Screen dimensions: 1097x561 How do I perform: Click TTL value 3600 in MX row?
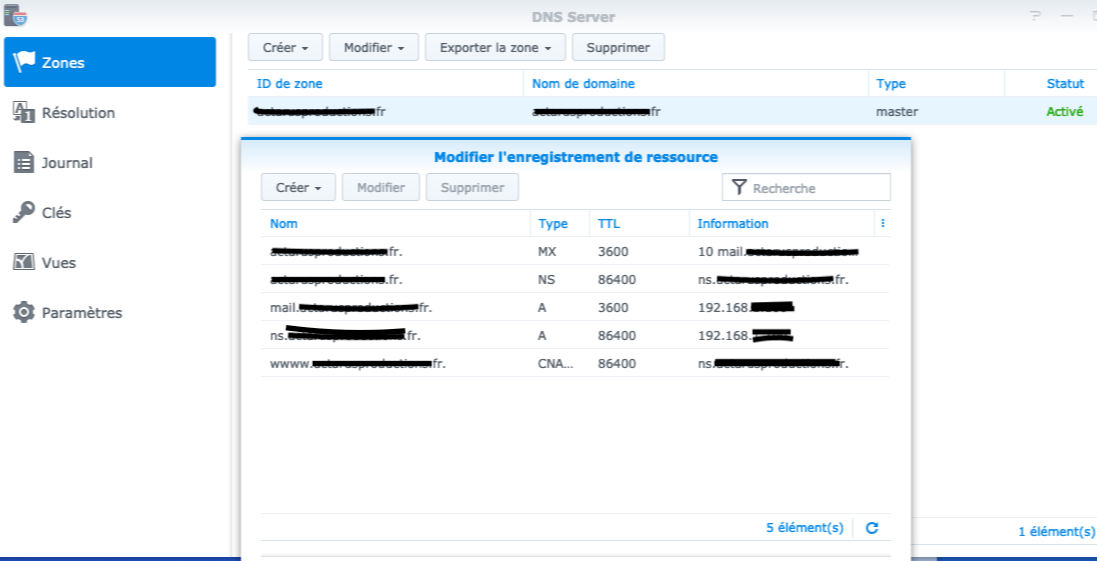[x=614, y=251]
